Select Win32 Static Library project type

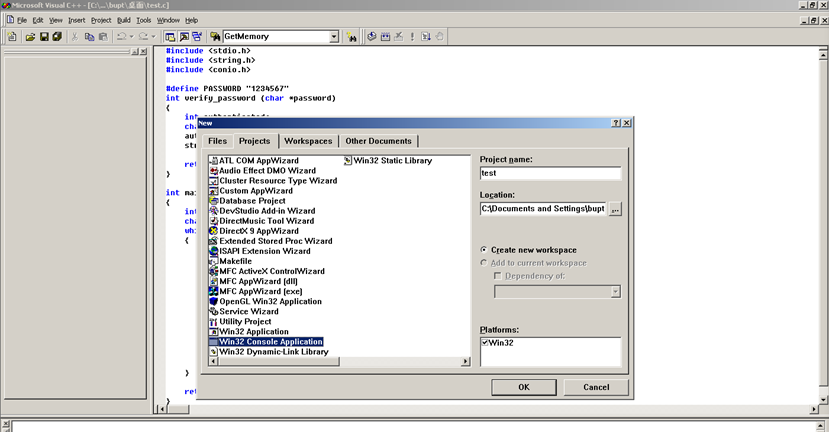coord(392,160)
